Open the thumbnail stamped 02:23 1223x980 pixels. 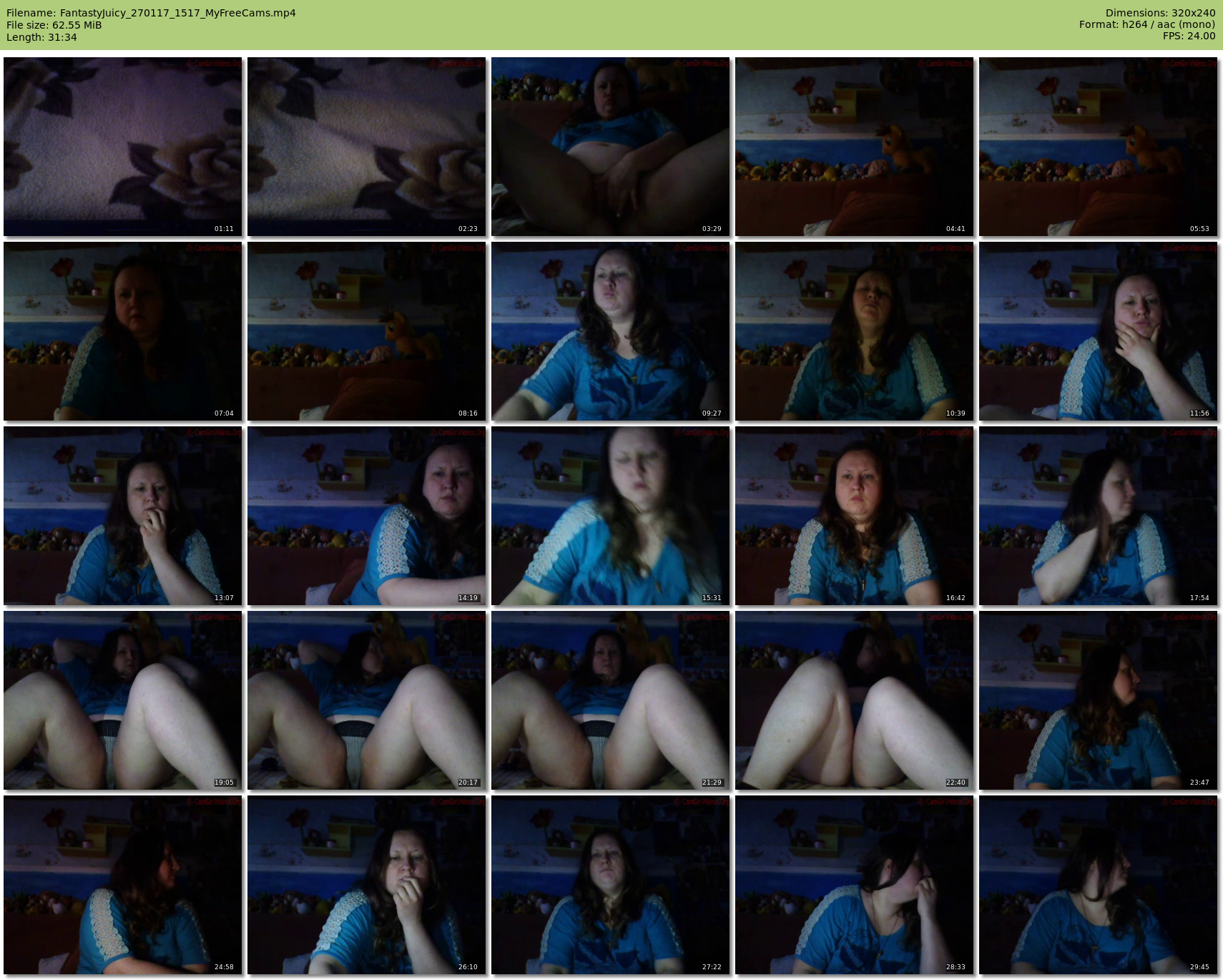(367, 147)
